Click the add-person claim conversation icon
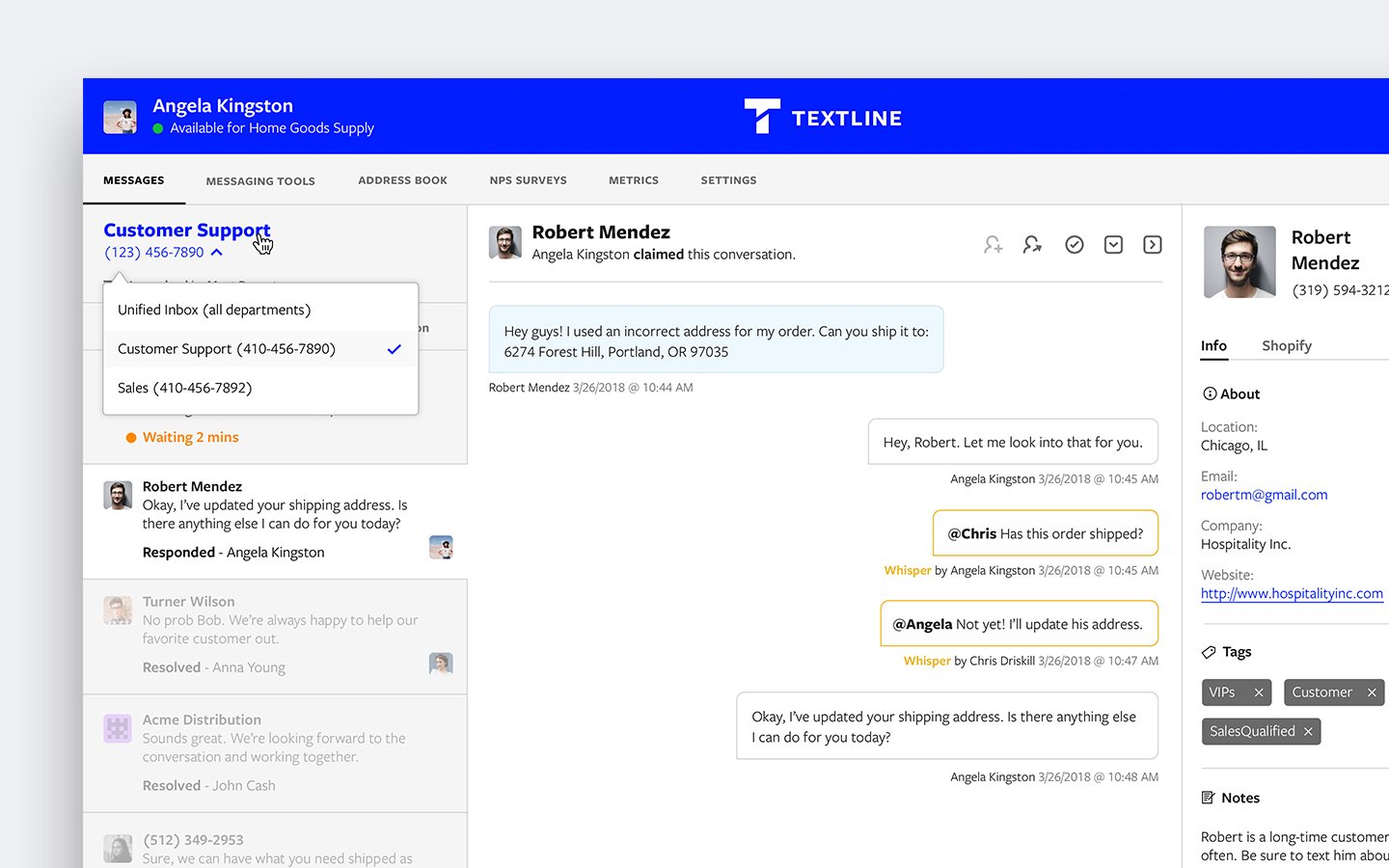 click(993, 245)
